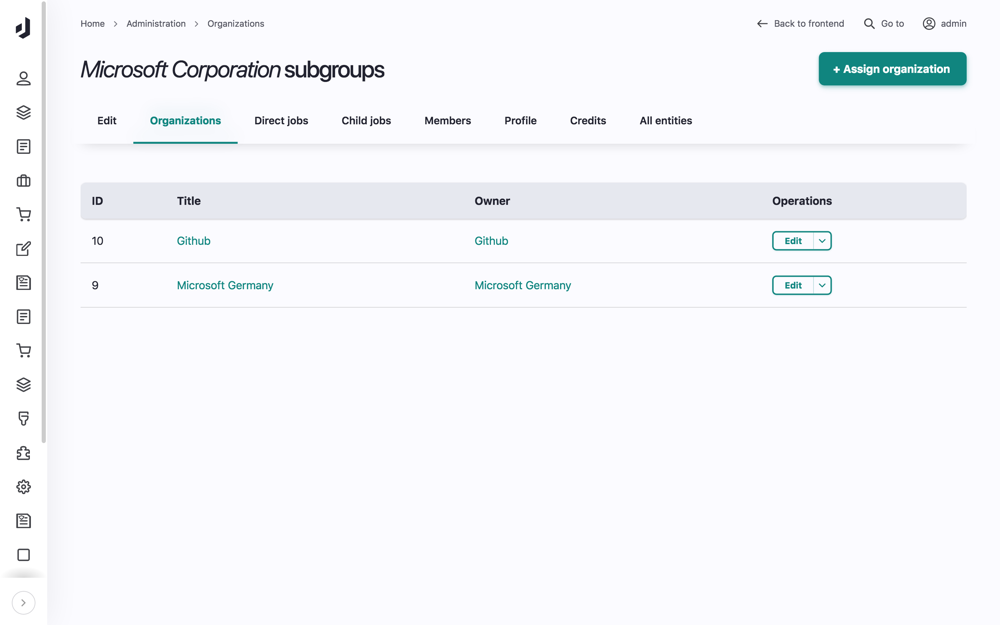Click the app logo in the sidebar
This screenshot has height=625, width=1000.
point(23,28)
